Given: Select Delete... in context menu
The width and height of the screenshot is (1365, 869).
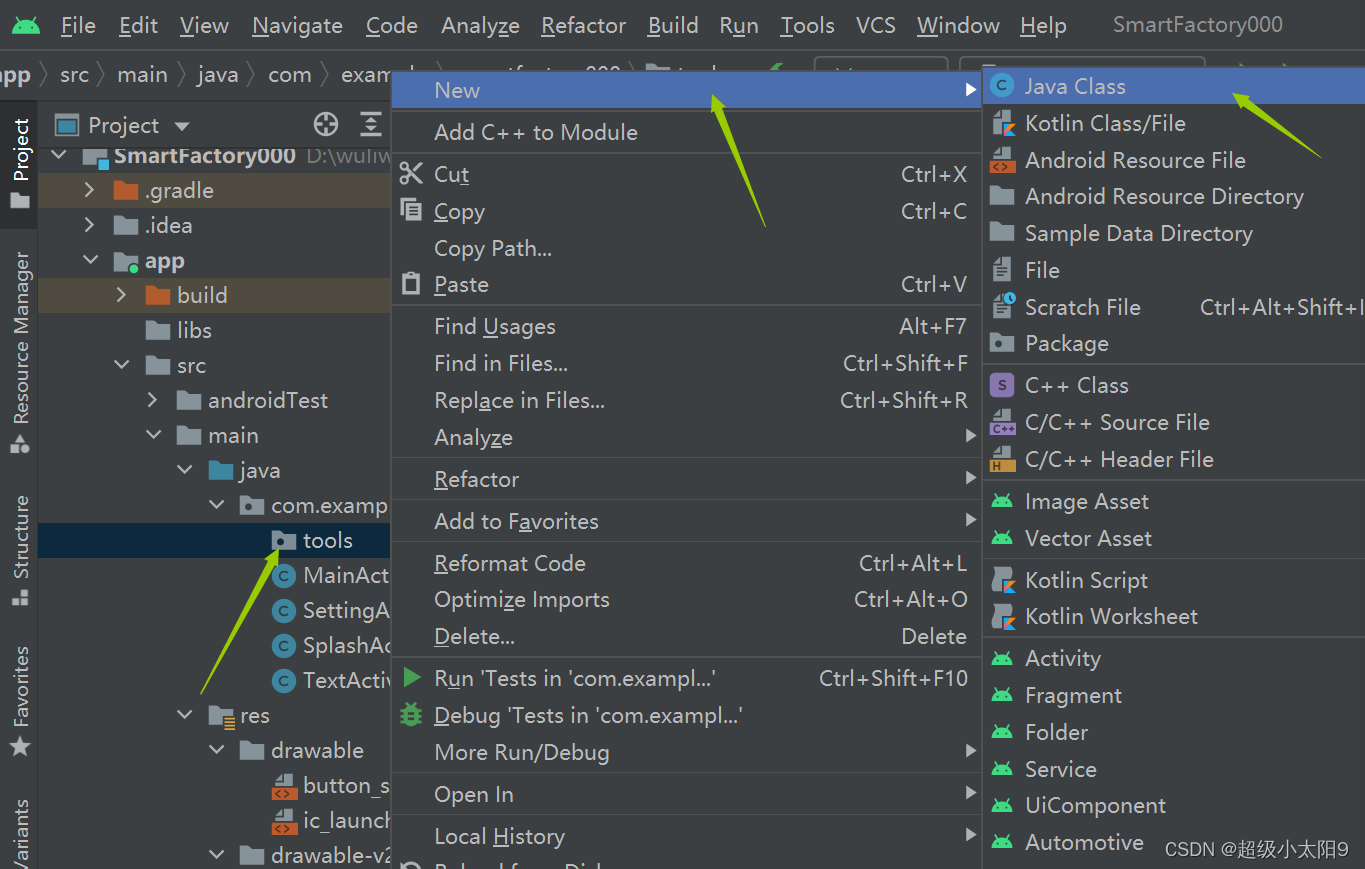Looking at the screenshot, I should [686, 636].
